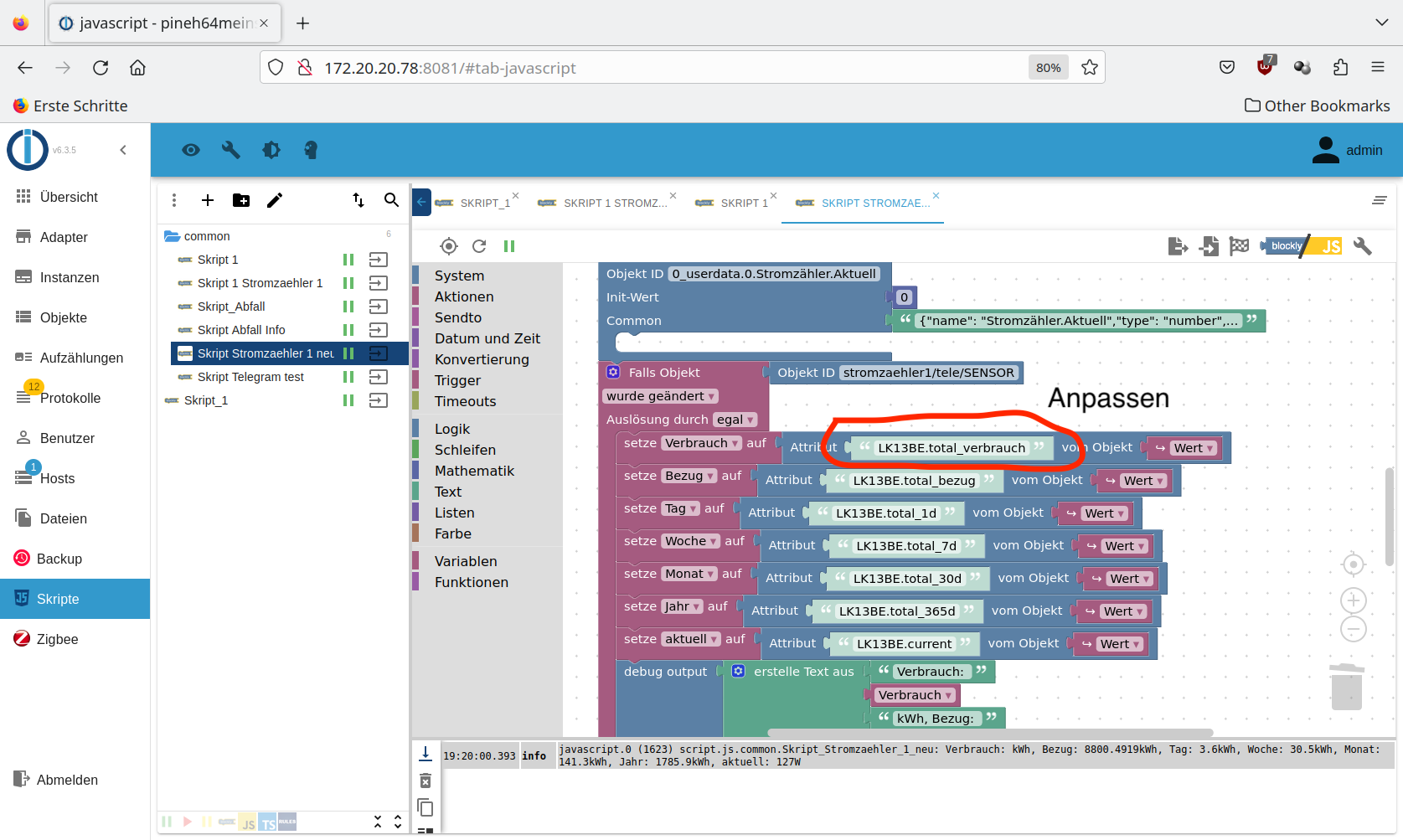Open the log for Skript Telegram test
Screen dimensions: 1403x840
(379, 377)
